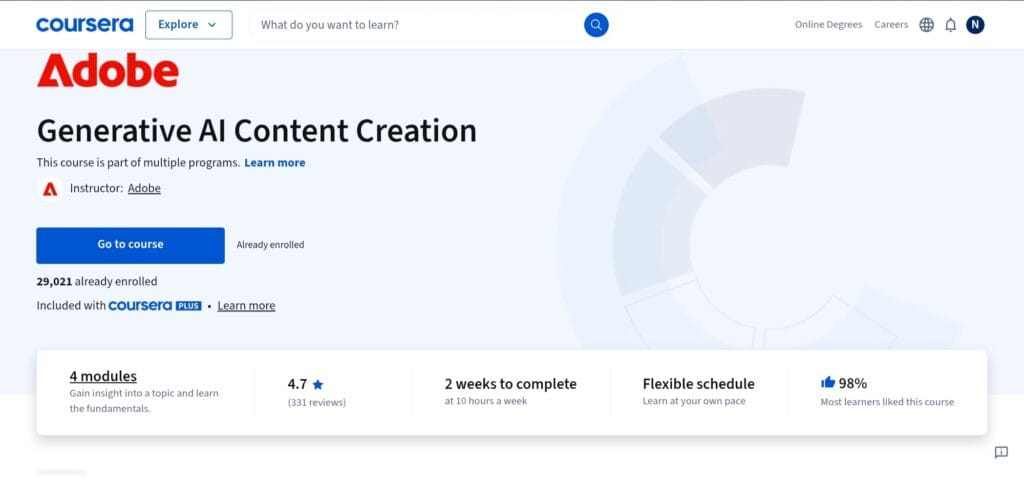Click the thumbs-up 98% icon
1024x481 pixels.
[x=827, y=382]
